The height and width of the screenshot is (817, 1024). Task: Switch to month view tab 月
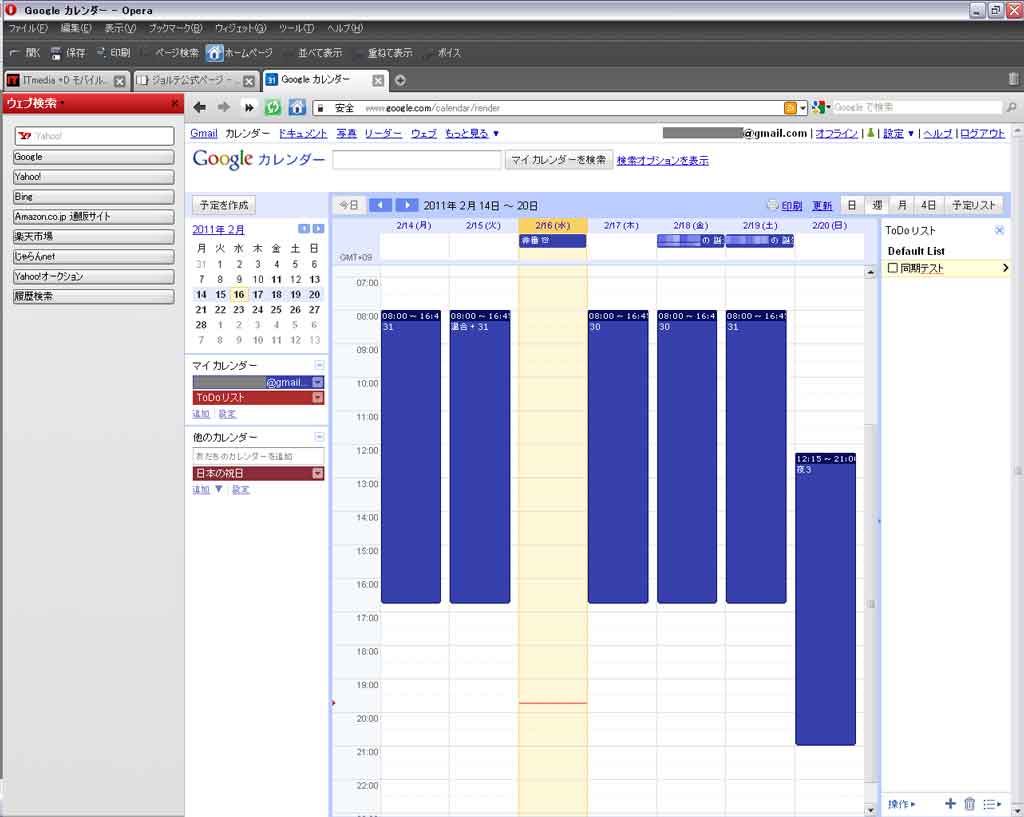902,205
